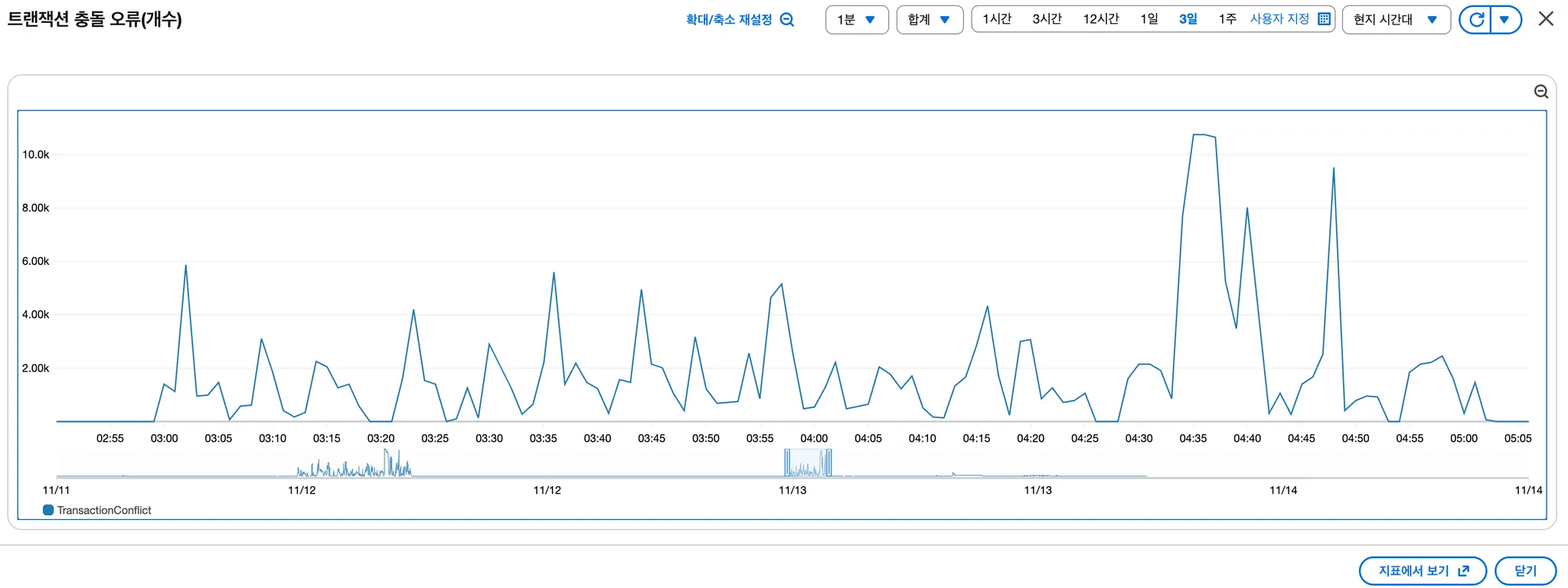Select the 1시간 time range

pos(997,19)
